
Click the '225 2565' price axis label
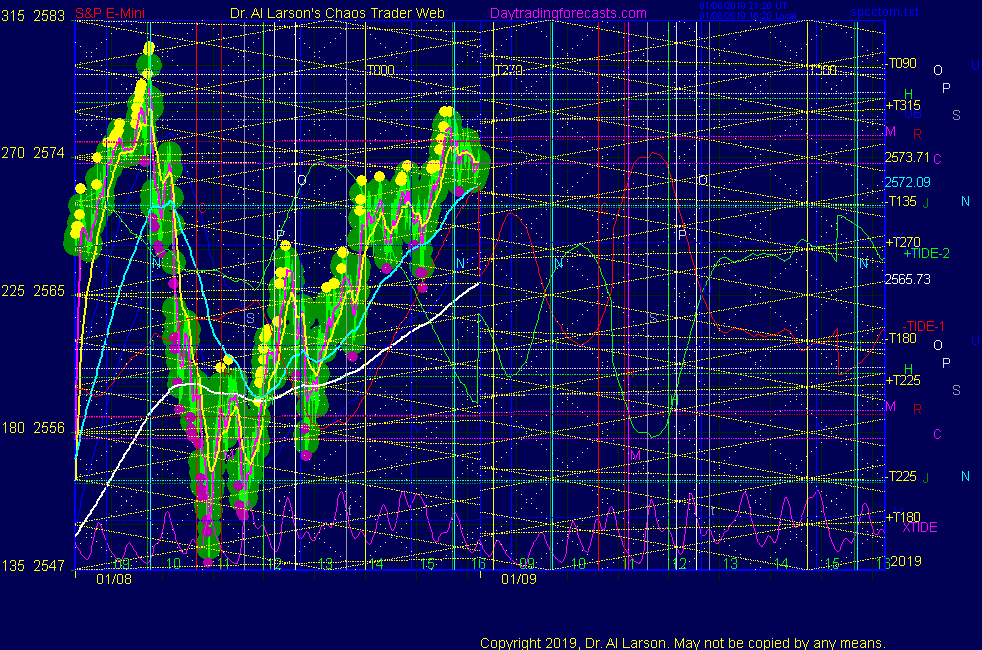[33, 291]
